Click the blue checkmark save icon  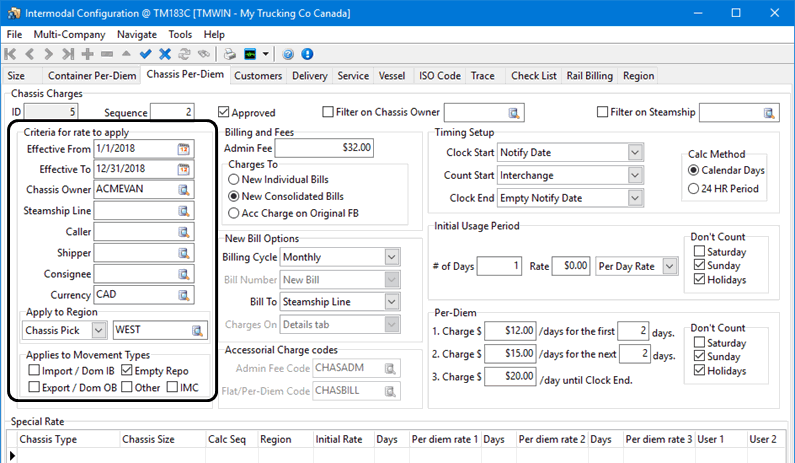coord(146,54)
